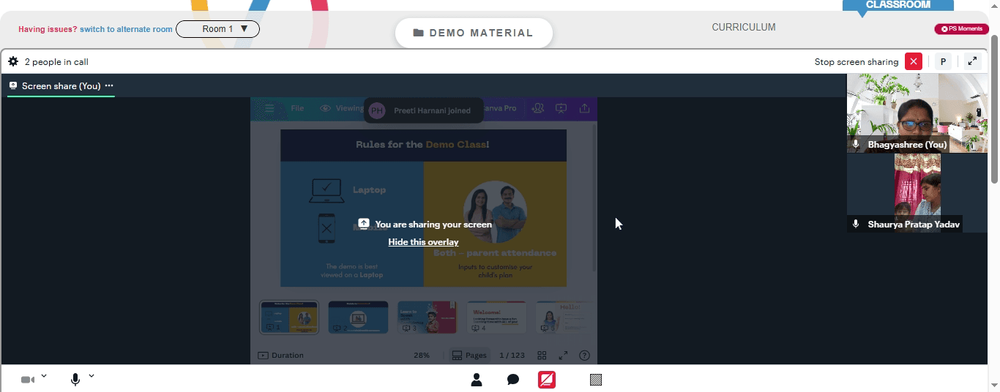Image resolution: width=1000 pixels, height=392 pixels.
Task: Show the participants list
Action: click(x=476, y=380)
